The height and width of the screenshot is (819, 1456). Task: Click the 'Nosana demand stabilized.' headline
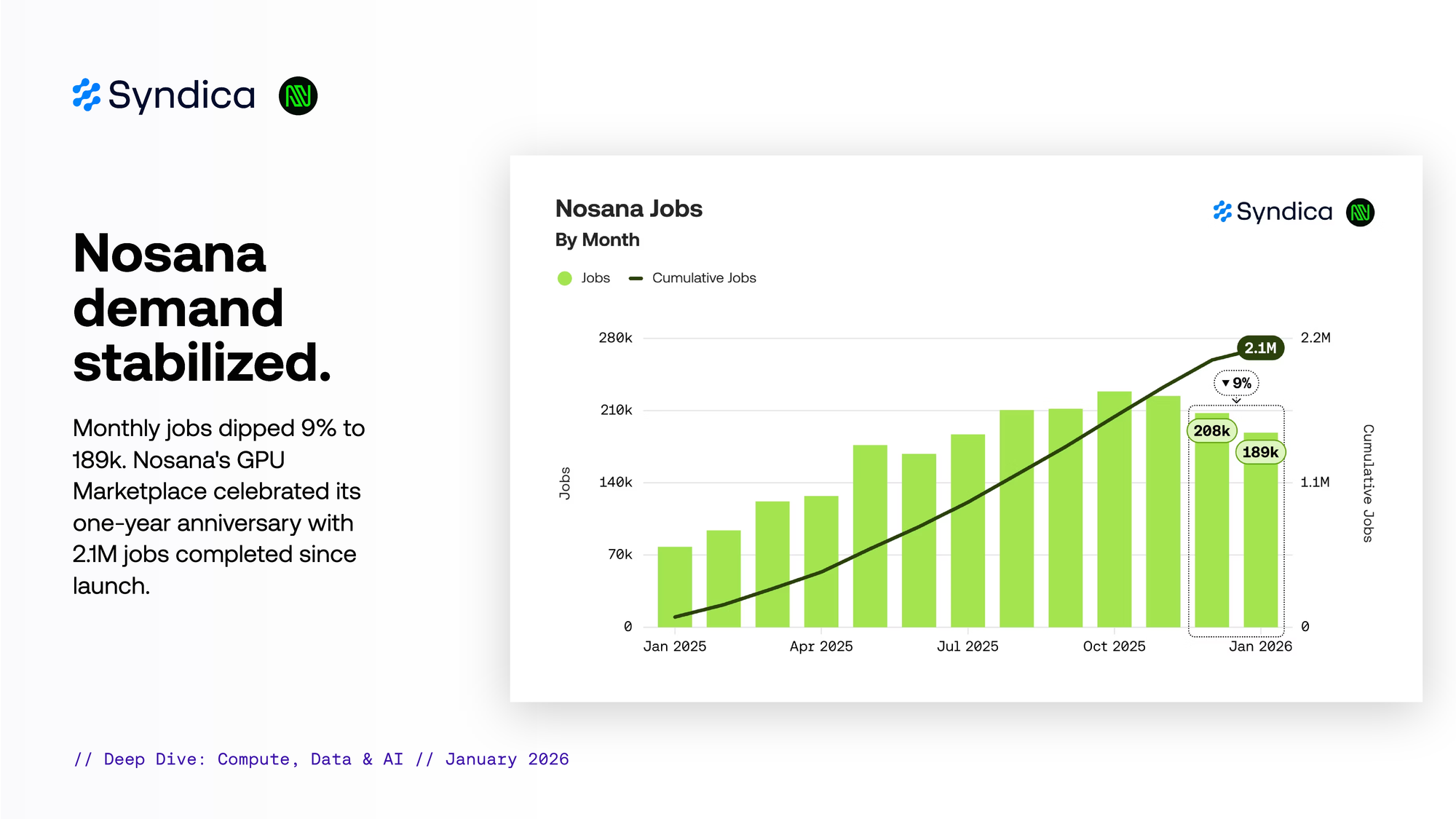[202, 307]
